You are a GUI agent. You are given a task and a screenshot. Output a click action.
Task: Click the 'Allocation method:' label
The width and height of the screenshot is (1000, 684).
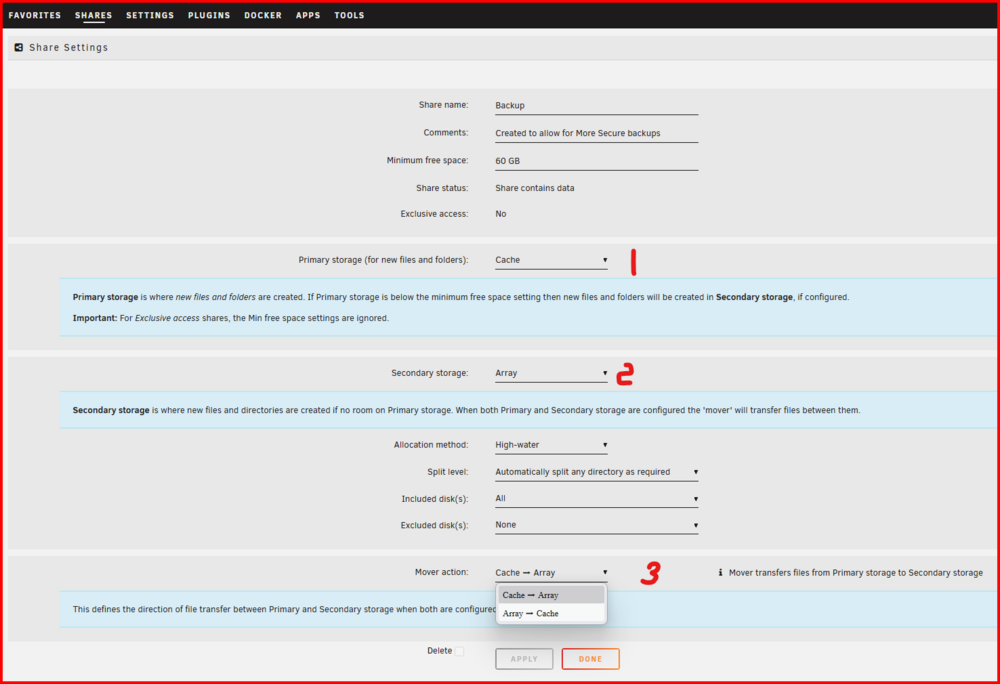(431, 445)
